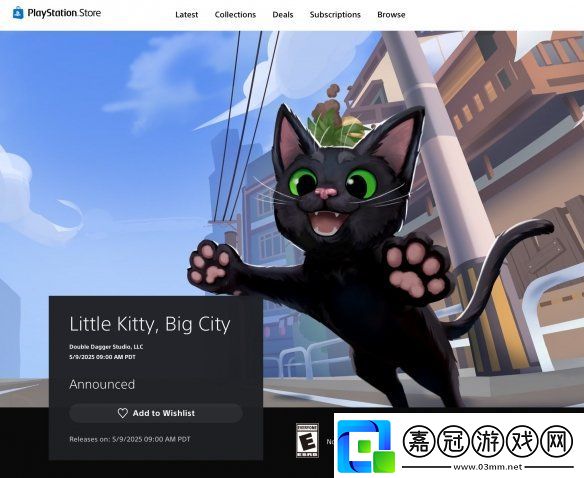Open the Latest menu
Image resolution: width=584 pixels, height=478 pixels.
click(x=187, y=15)
